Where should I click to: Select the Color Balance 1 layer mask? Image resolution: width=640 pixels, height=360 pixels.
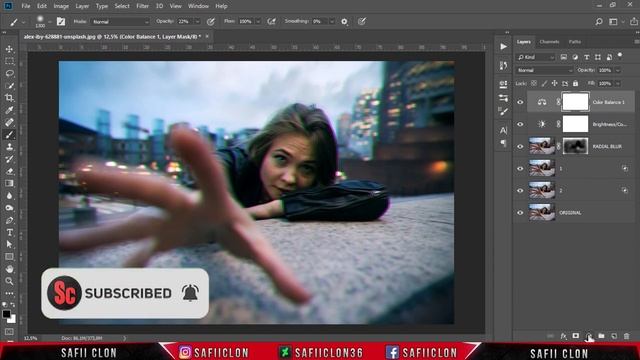[x=576, y=102]
